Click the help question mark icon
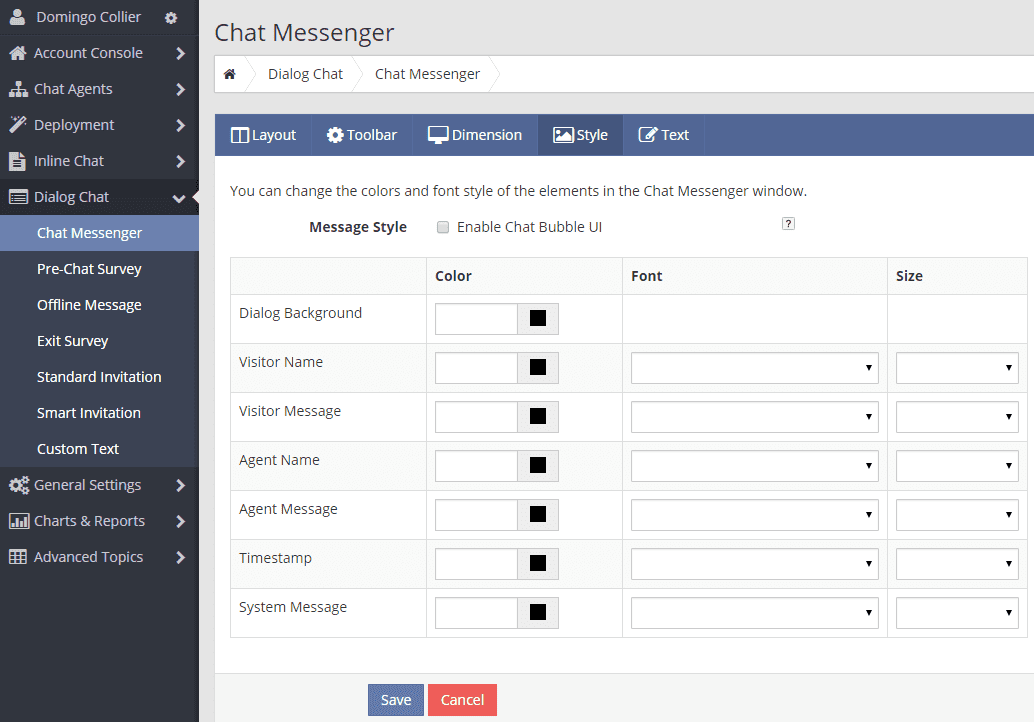This screenshot has height=722, width=1034. pyautogui.click(x=788, y=223)
